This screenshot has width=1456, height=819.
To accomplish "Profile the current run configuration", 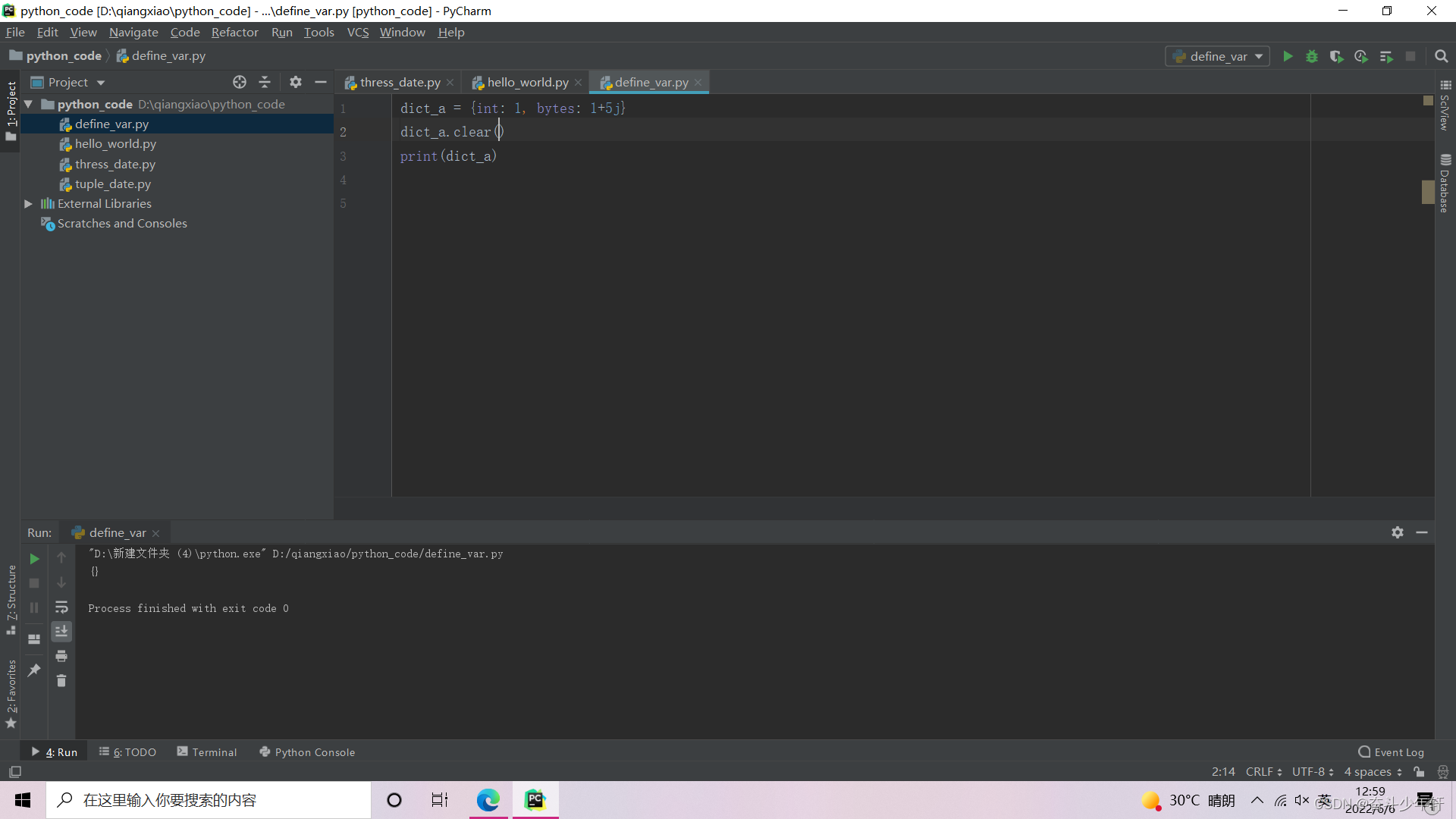I will (x=1361, y=56).
